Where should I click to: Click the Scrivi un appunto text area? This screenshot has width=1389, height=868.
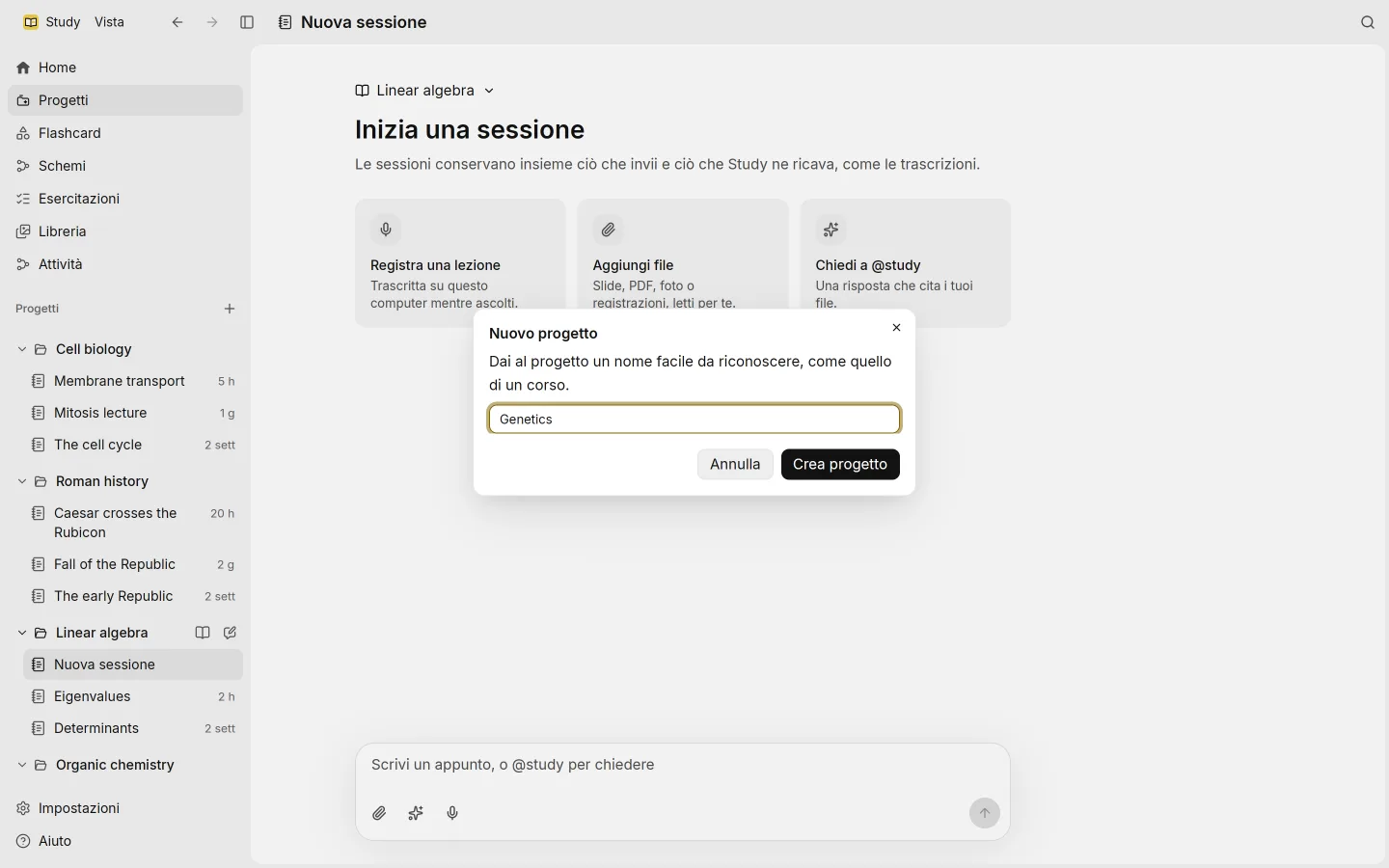683,765
